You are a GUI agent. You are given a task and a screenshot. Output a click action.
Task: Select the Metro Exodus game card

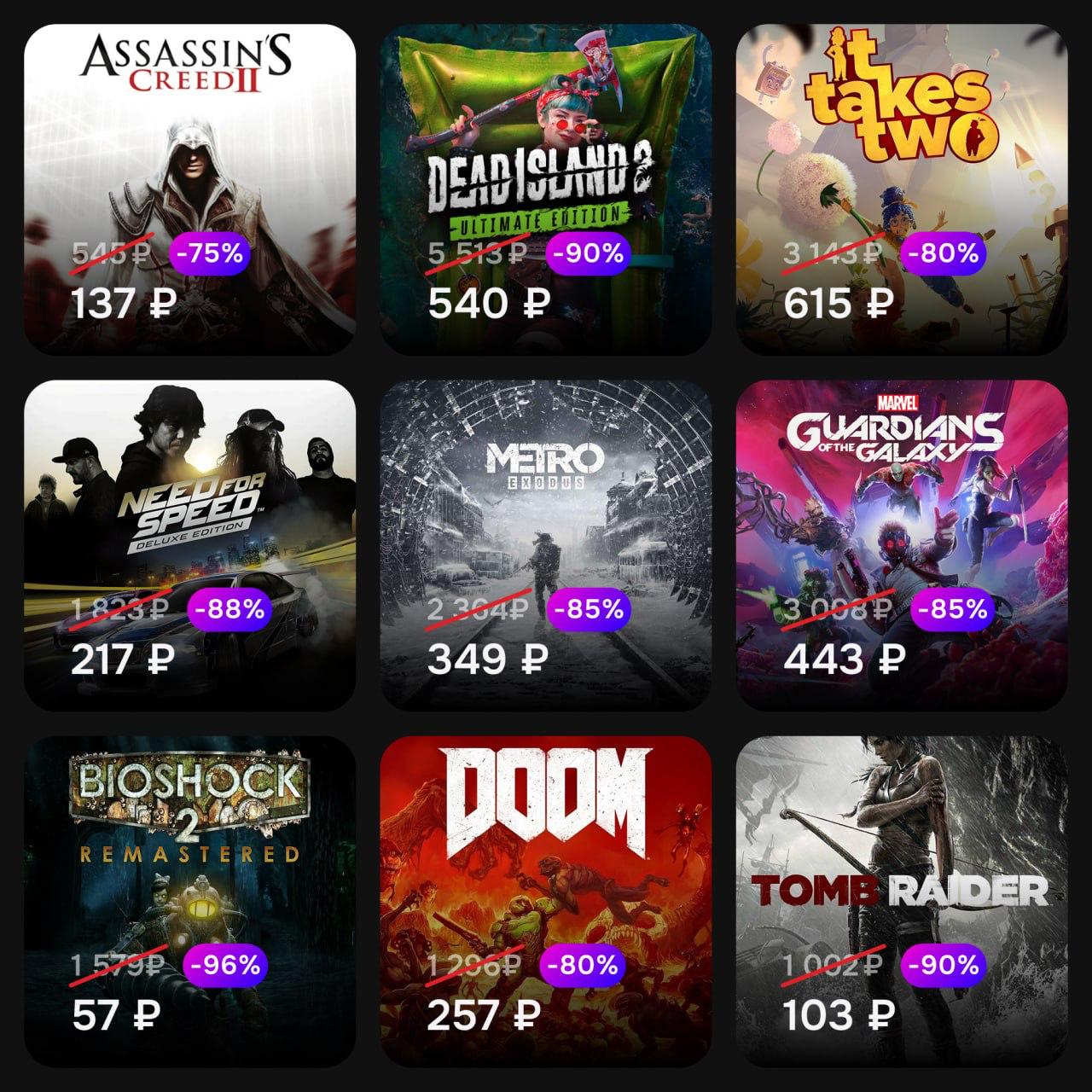click(546, 545)
